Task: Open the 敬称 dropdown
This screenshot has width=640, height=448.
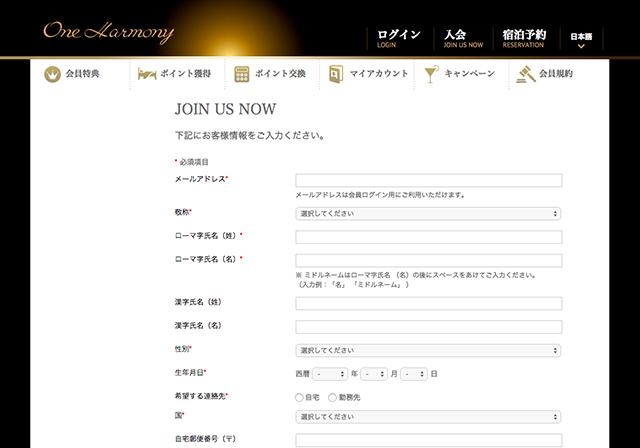Action: [428, 213]
